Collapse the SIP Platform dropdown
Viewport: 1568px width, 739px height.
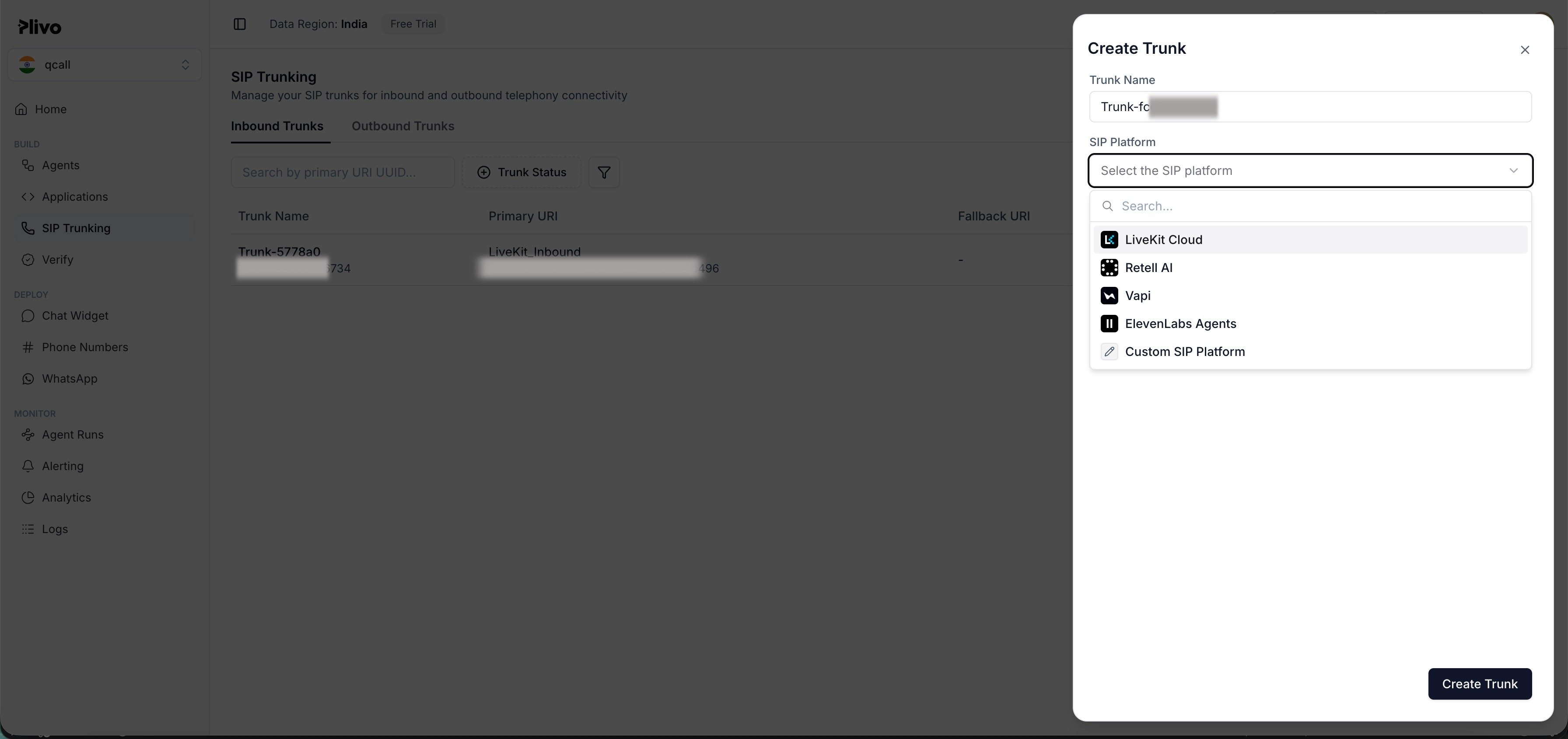[1310, 171]
